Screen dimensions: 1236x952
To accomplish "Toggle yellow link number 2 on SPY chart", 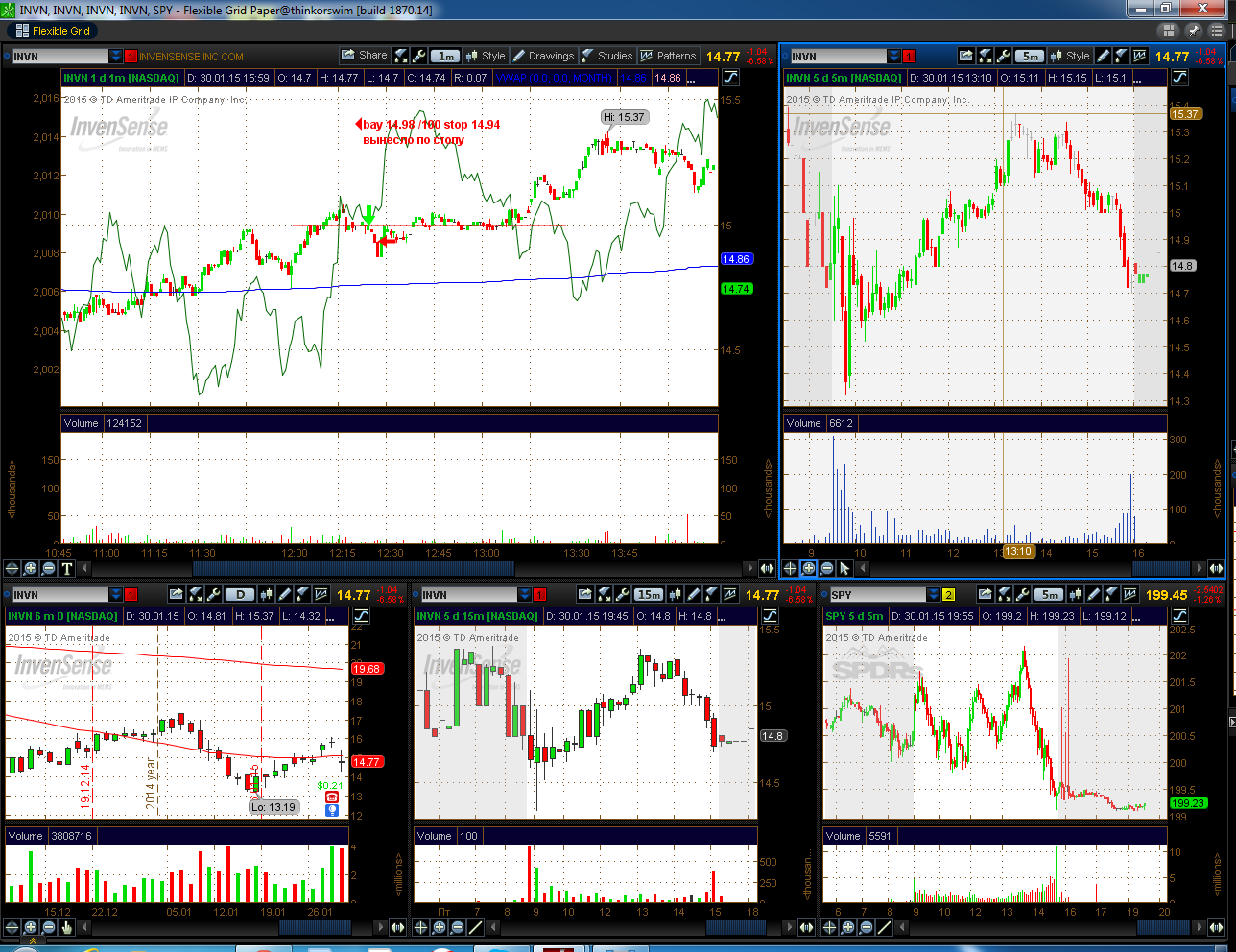I will point(949,595).
